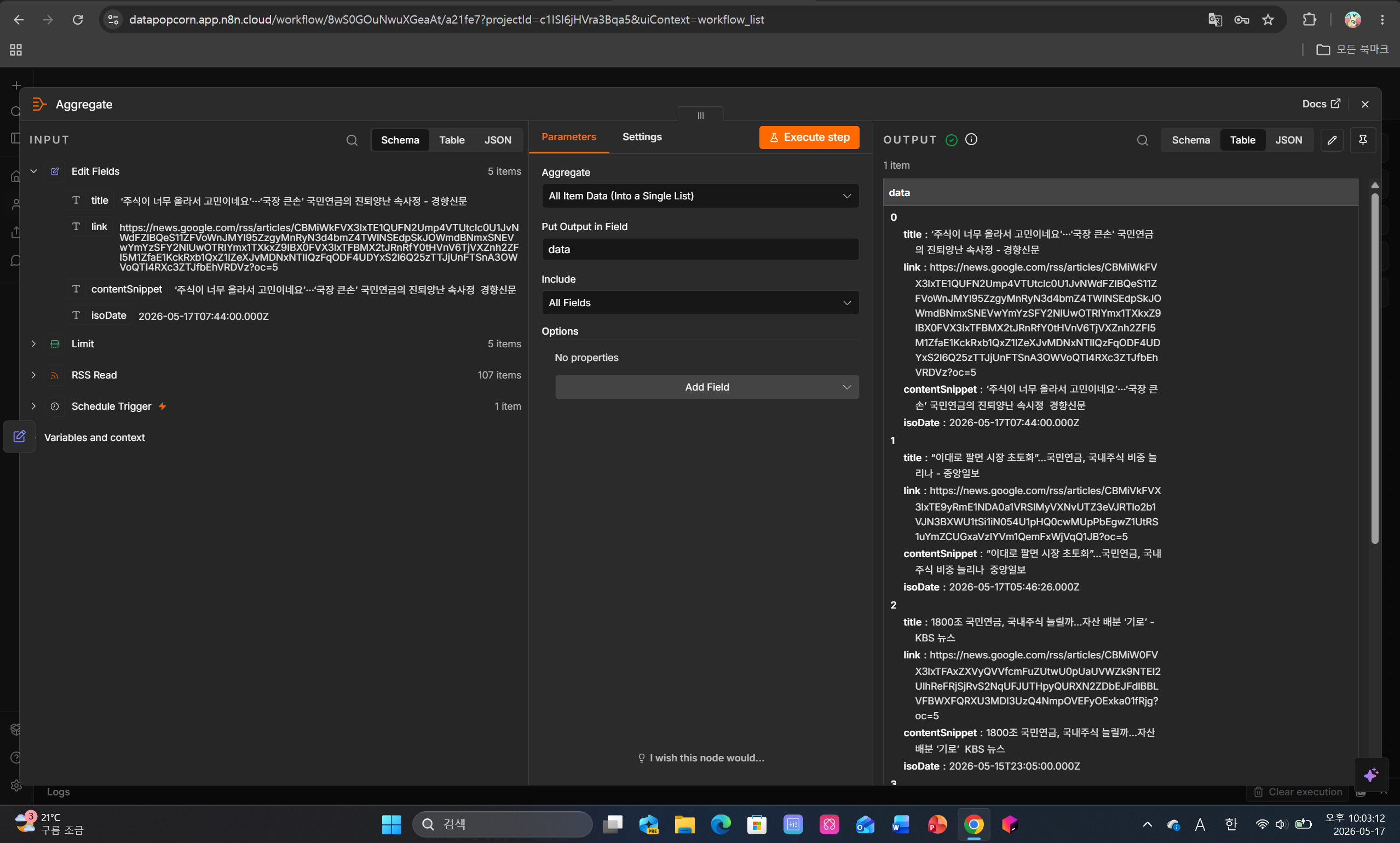1400x843 pixels.
Task: Go back in browser history
Action: pos(19,19)
